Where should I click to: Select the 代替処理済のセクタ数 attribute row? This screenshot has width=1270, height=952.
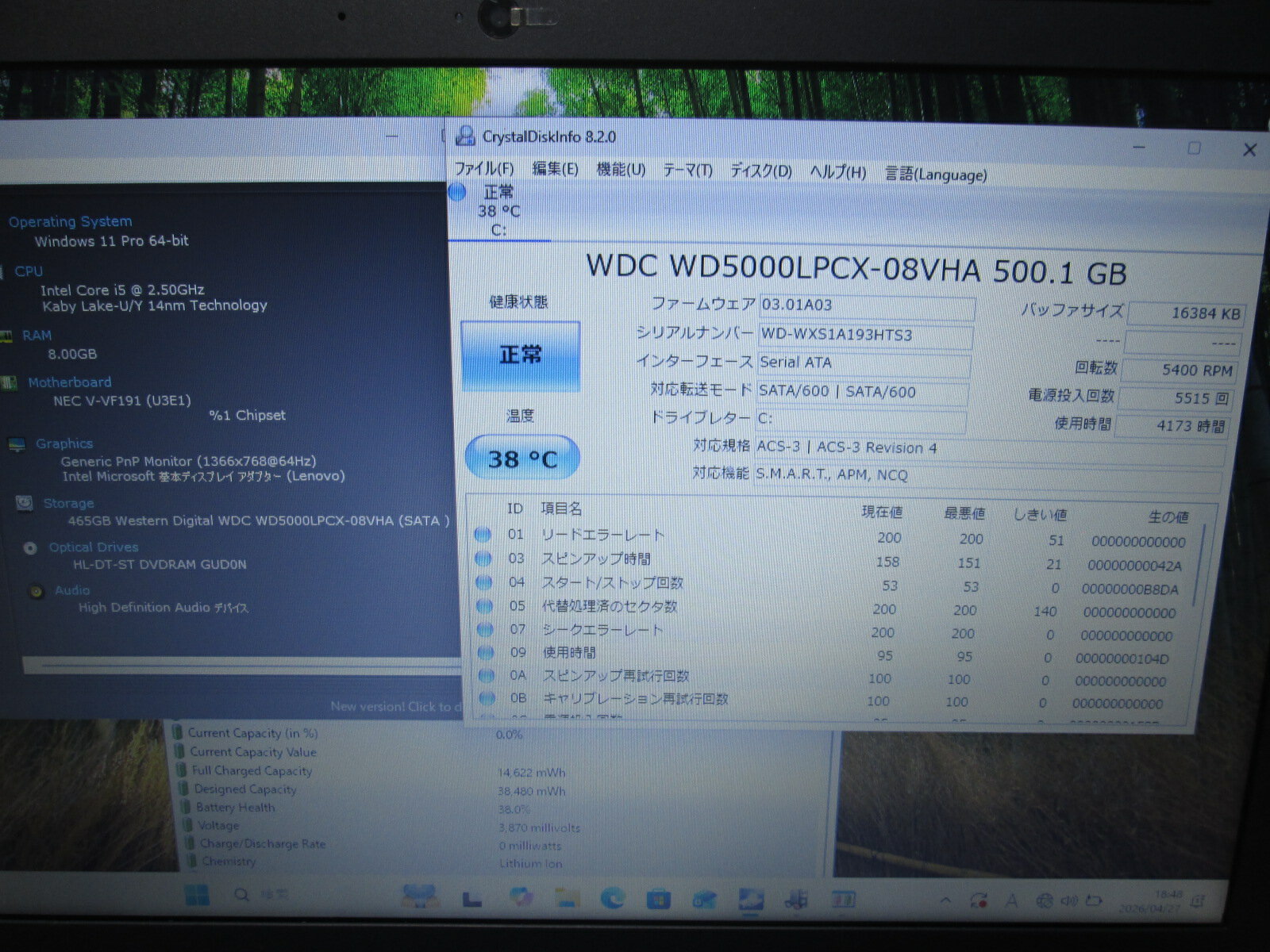(x=826, y=608)
